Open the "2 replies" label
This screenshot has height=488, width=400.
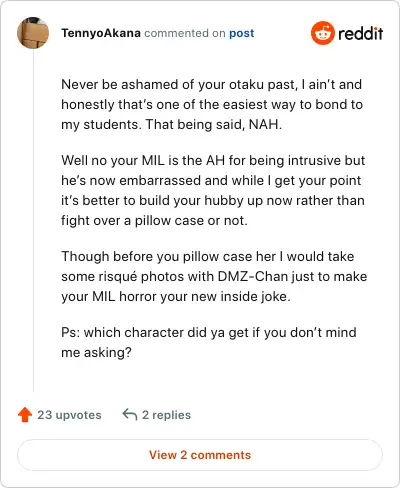click(x=166, y=415)
